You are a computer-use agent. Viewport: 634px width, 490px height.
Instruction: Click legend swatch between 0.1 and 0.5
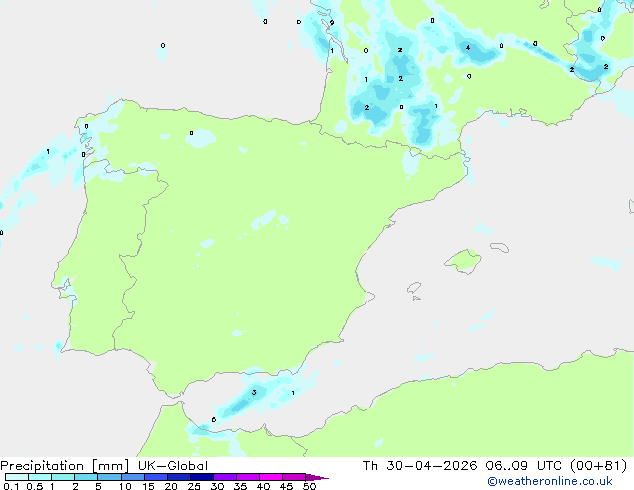point(17,477)
